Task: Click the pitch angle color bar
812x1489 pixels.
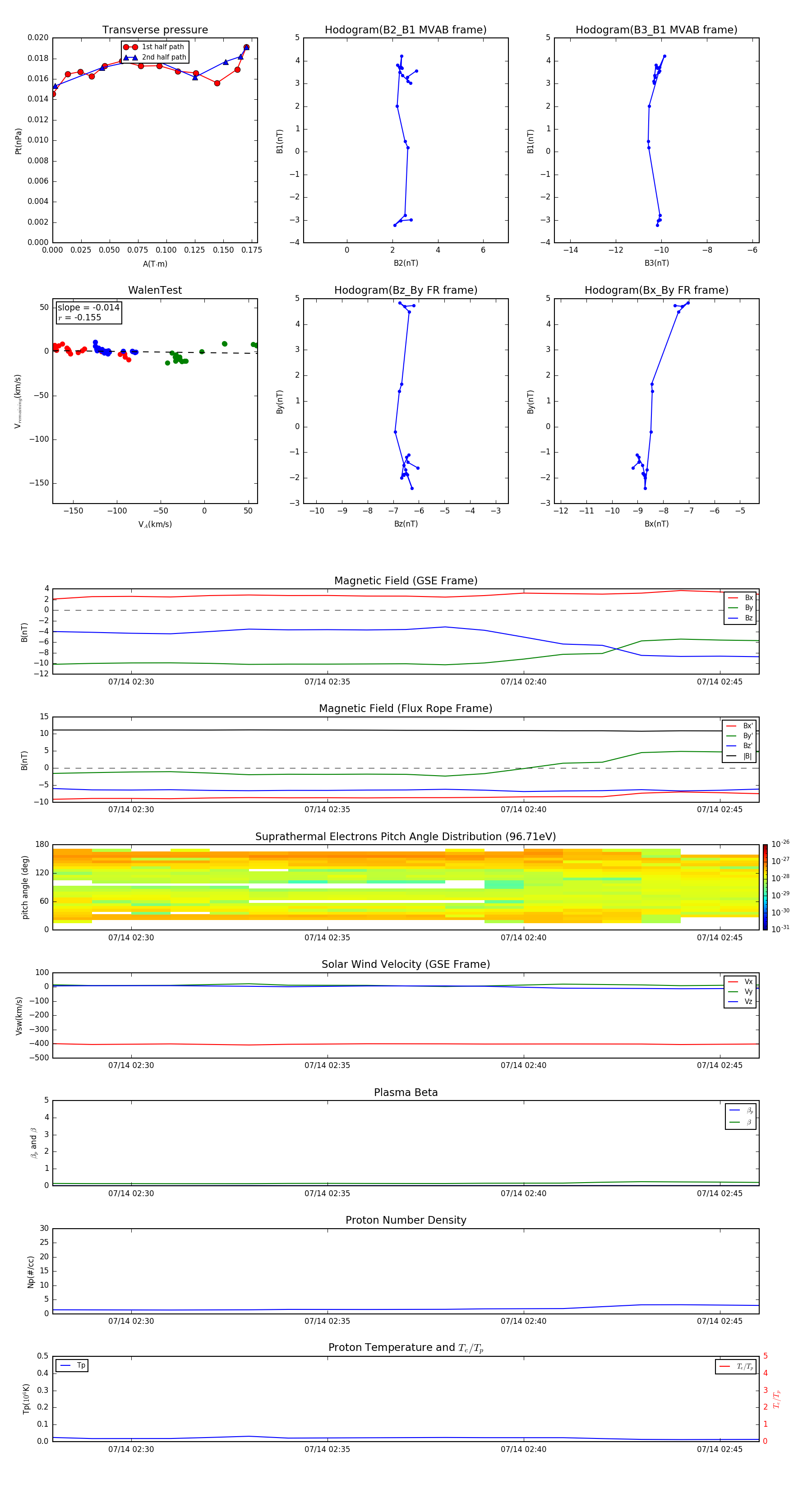Action: [765, 887]
